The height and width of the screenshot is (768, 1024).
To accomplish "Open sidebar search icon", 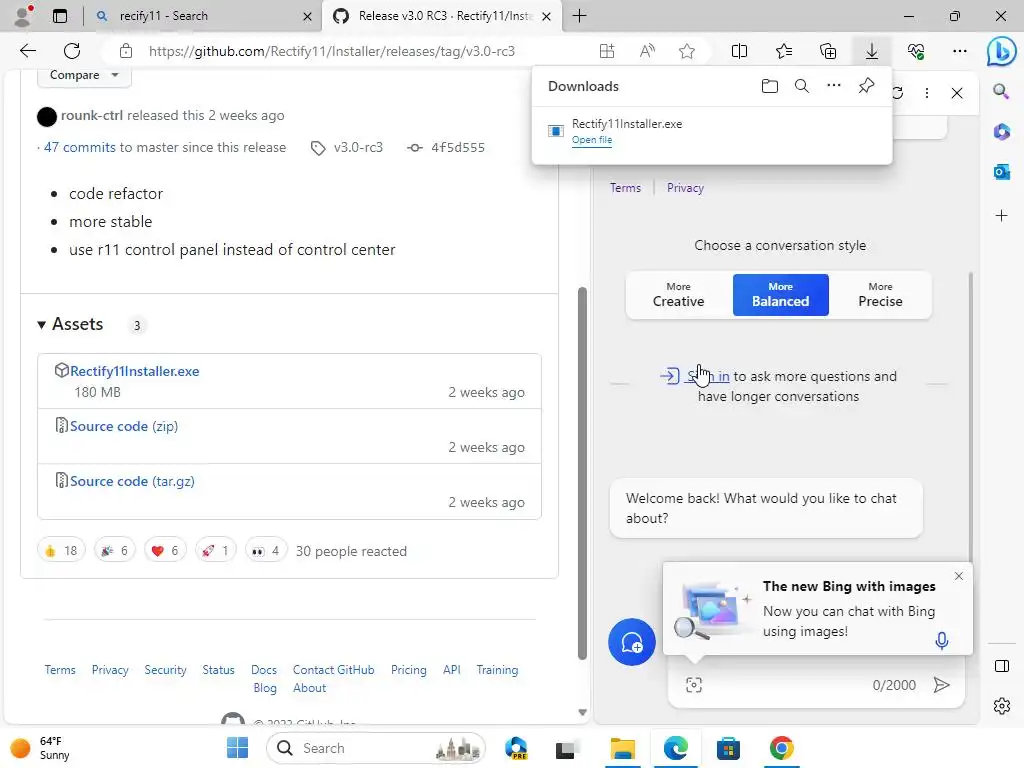I will (x=1001, y=91).
